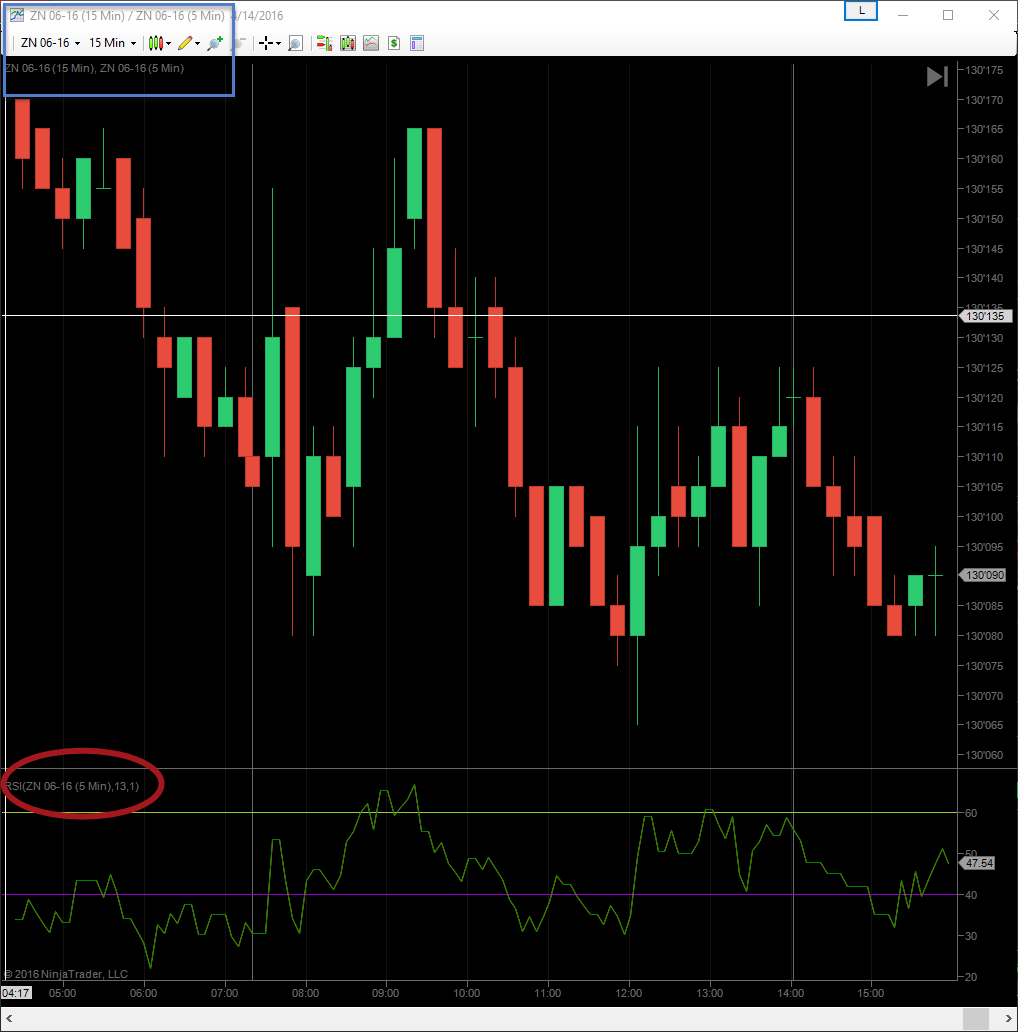Open the ZN 06-16 instrument selector
Viewport: 1018px width, 1032px height.
point(51,43)
